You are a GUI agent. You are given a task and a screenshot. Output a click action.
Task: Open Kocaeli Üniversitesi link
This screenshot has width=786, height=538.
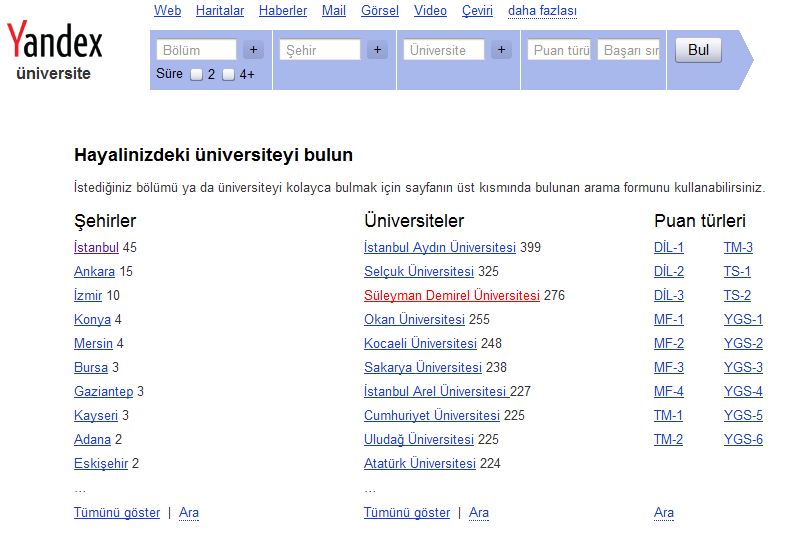pos(420,343)
